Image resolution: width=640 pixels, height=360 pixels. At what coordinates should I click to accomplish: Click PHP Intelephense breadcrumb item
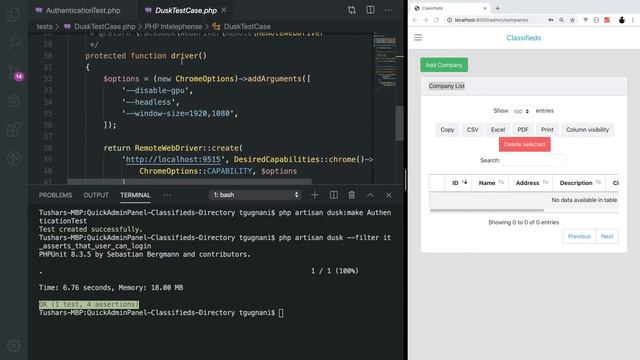point(173,27)
